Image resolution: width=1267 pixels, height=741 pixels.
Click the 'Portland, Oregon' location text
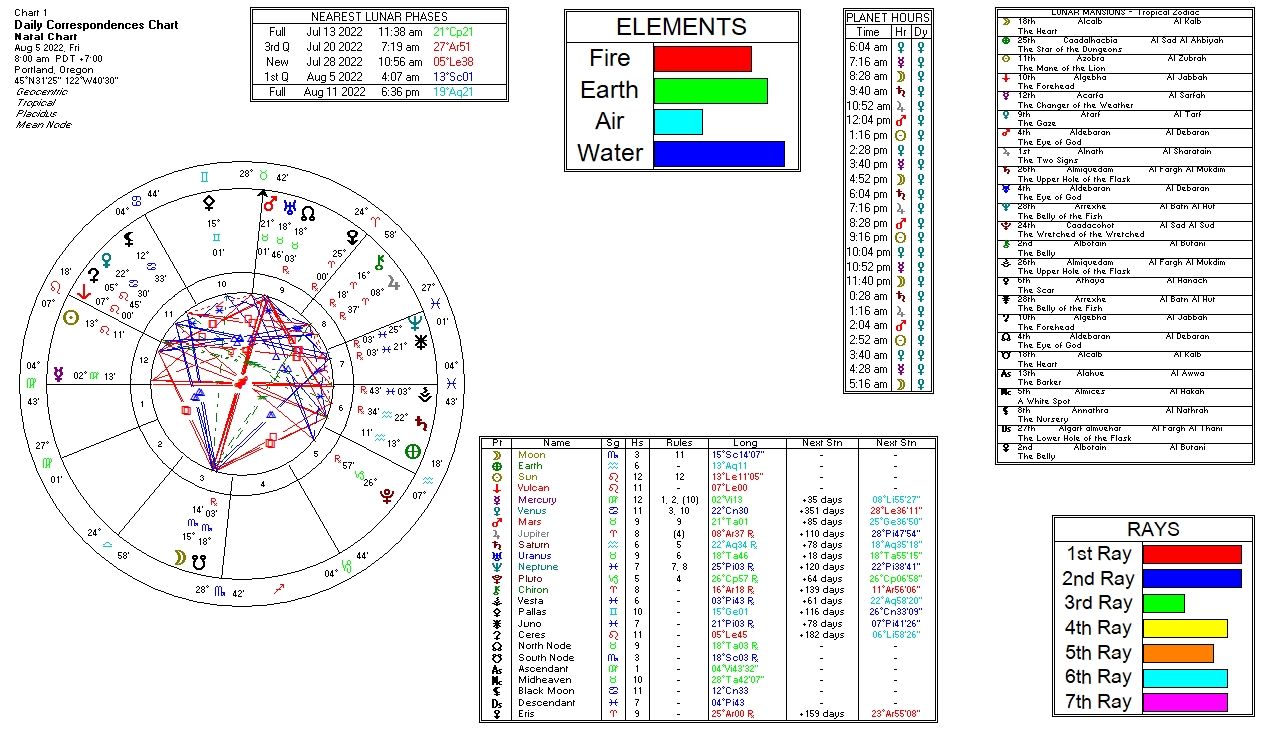49,70
